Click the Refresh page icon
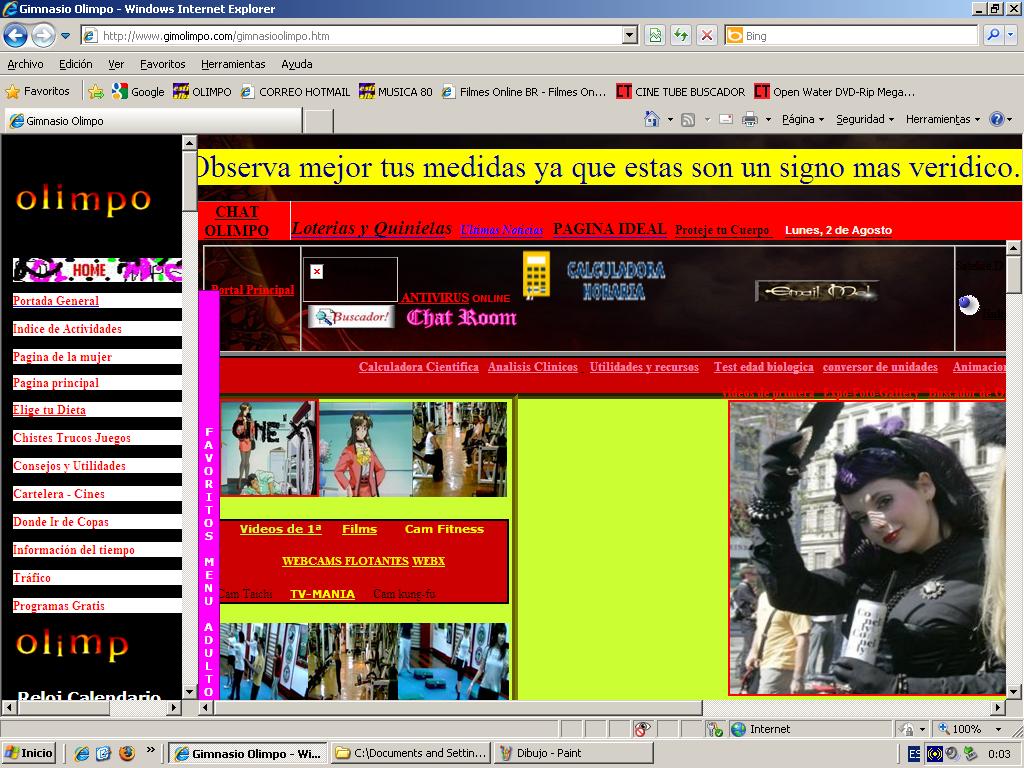Image resolution: width=1024 pixels, height=768 pixels. 681,35
